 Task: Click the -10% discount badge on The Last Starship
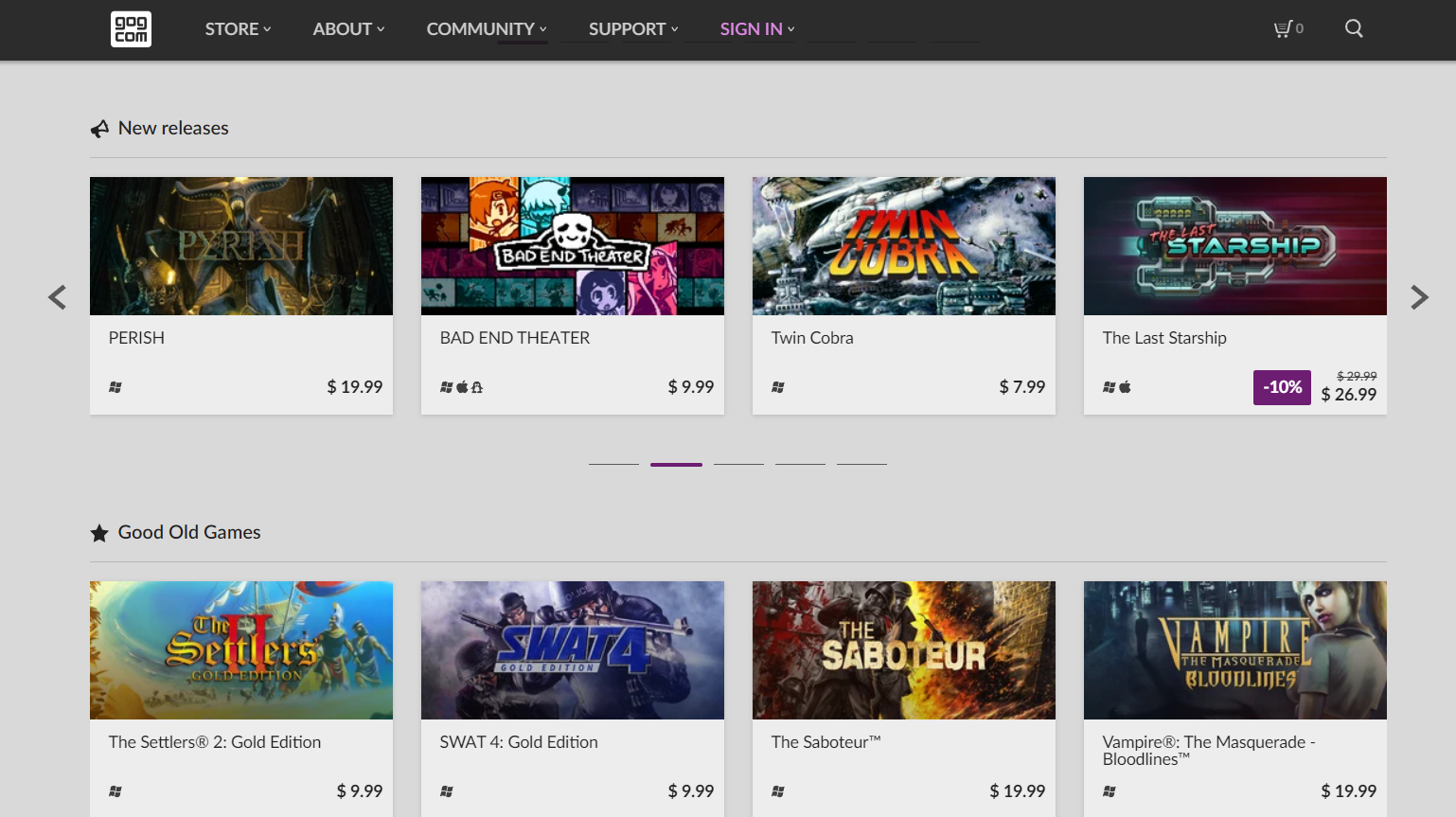click(x=1282, y=387)
